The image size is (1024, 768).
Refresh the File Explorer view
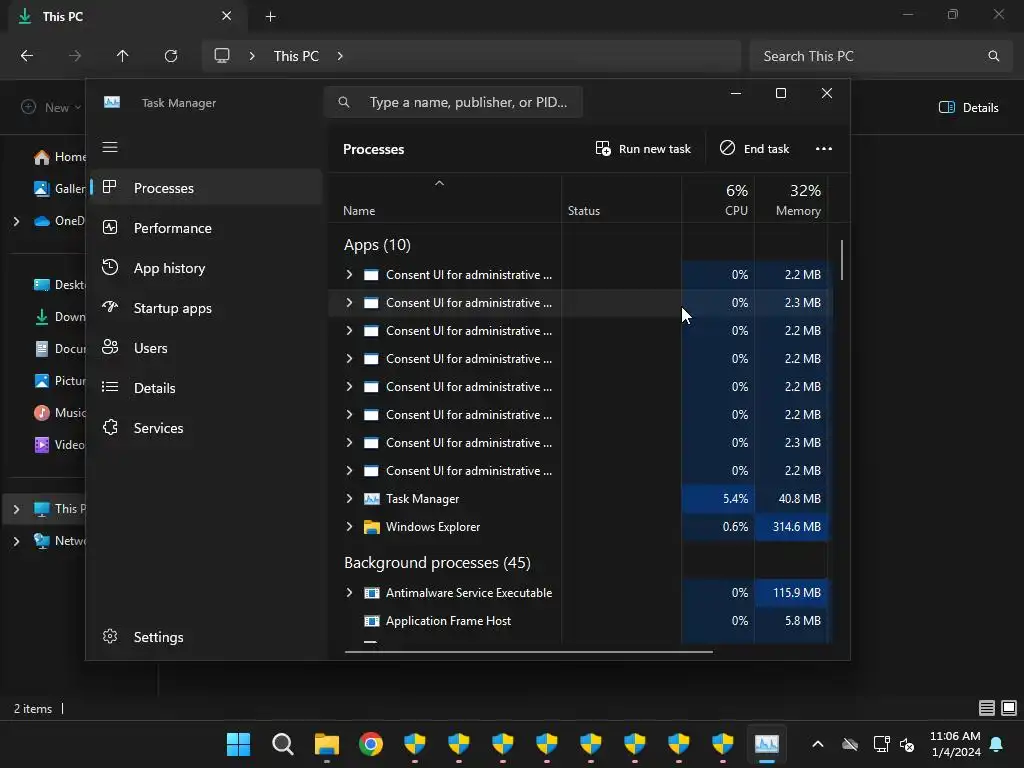pos(171,56)
